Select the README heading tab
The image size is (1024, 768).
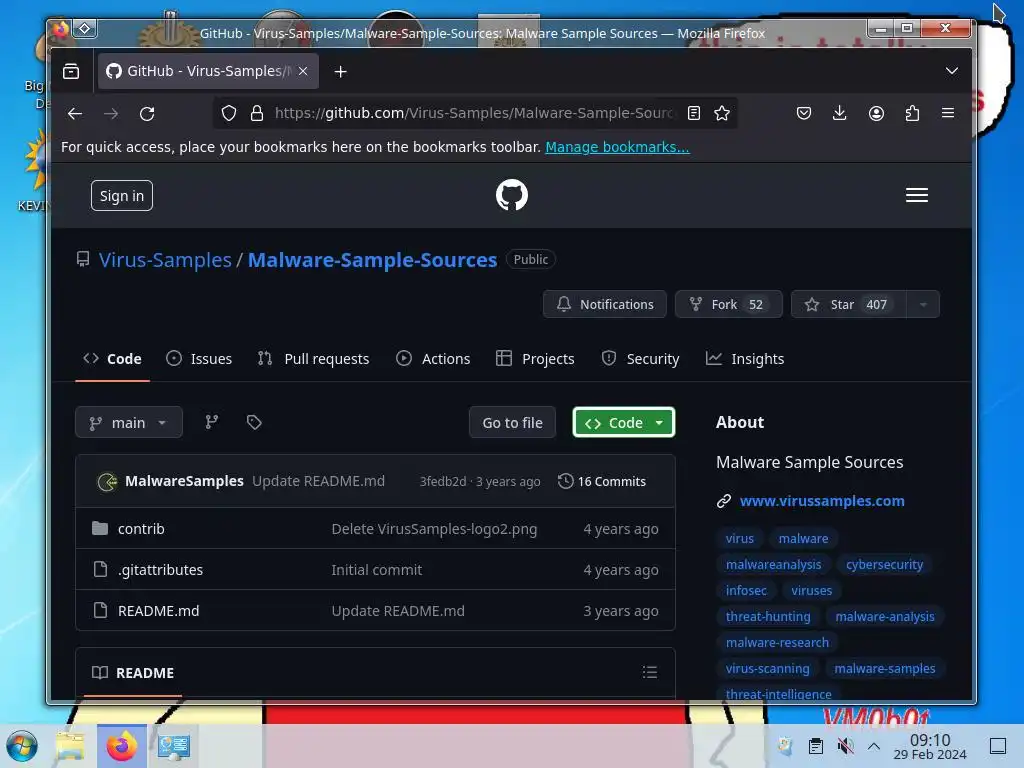point(133,673)
